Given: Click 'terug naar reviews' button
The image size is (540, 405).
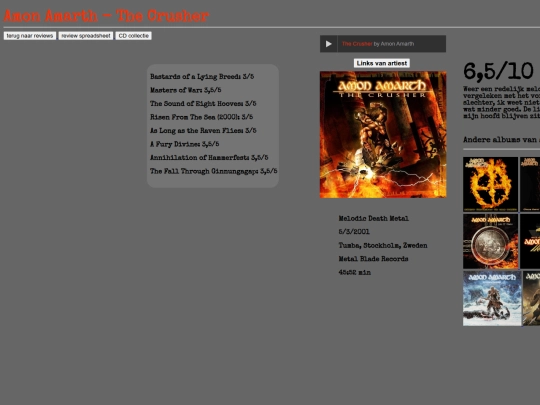Looking at the screenshot, I should pos(30,36).
